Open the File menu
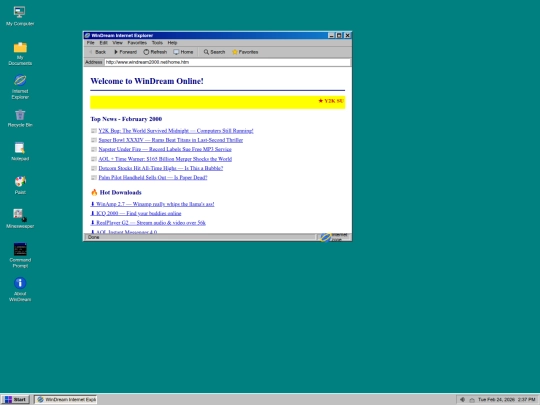The width and height of the screenshot is (540, 405). click(90, 43)
